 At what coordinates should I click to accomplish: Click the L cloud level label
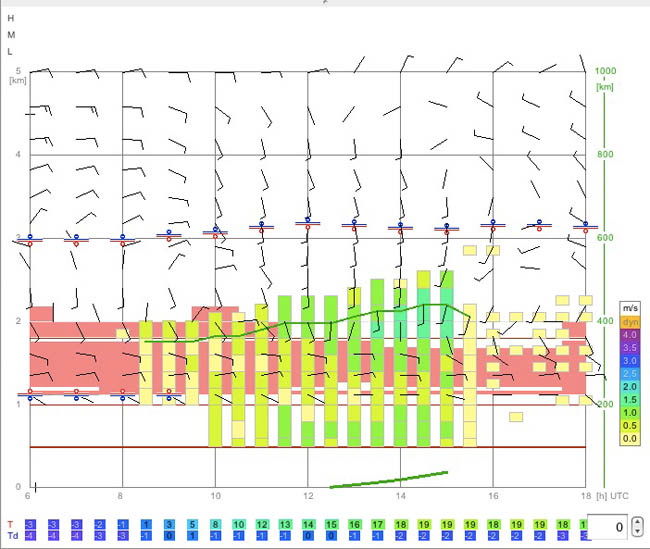[10, 52]
